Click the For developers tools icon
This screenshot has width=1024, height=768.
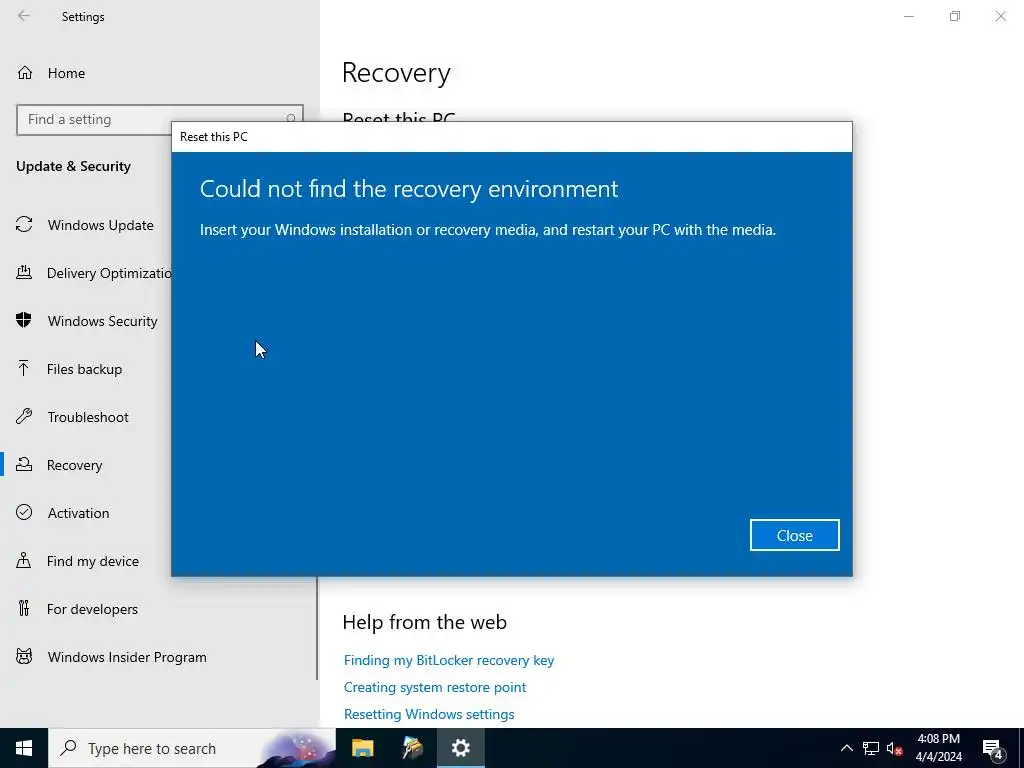(24, 609)
